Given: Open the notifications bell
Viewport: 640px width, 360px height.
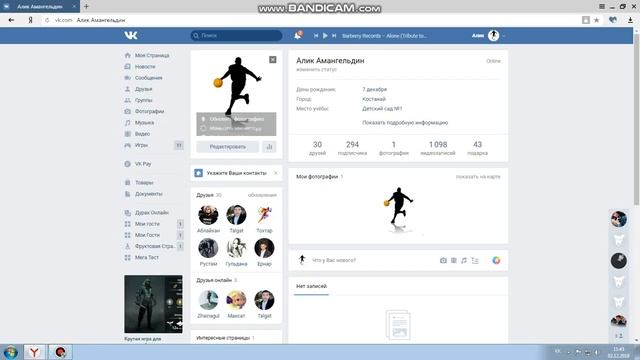Looking at the screenshot, I should [x=298, y=36].
